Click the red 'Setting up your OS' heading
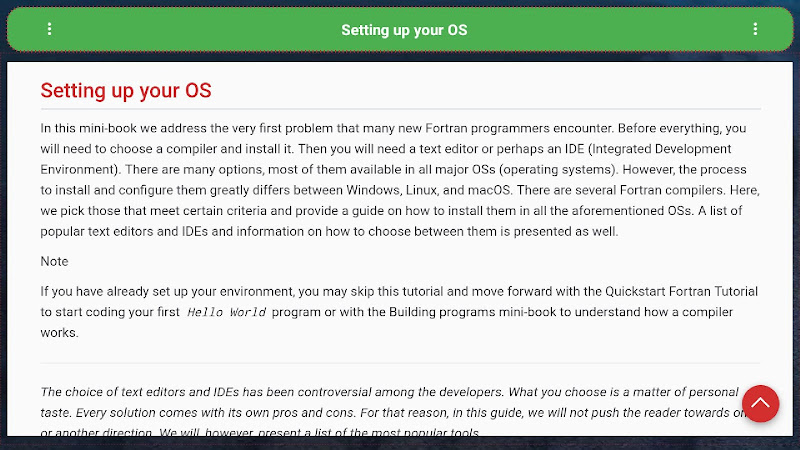Viewport: 800px width, 450px height. pos(126,91)
